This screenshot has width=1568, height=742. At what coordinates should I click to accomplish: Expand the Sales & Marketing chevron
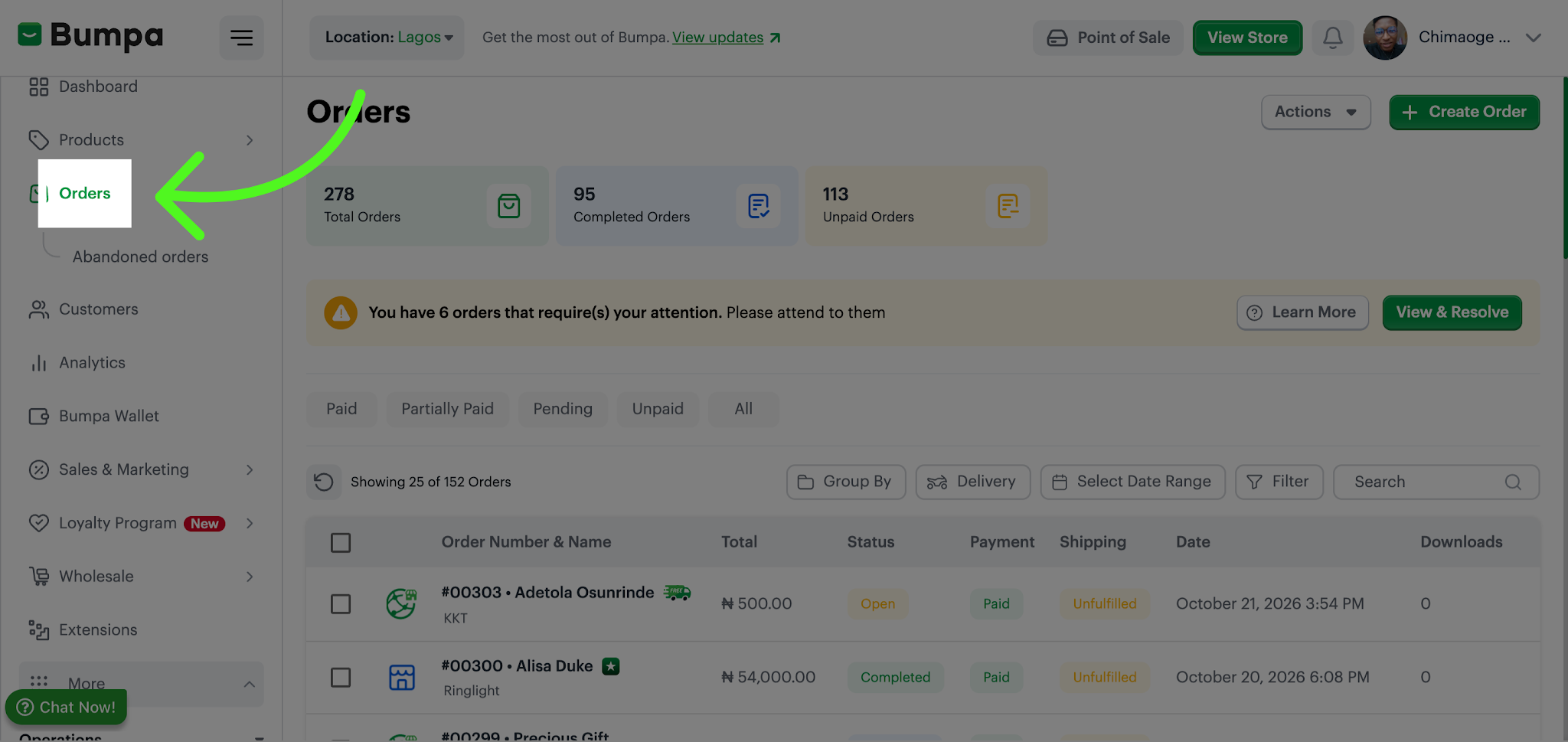[250, 469]
